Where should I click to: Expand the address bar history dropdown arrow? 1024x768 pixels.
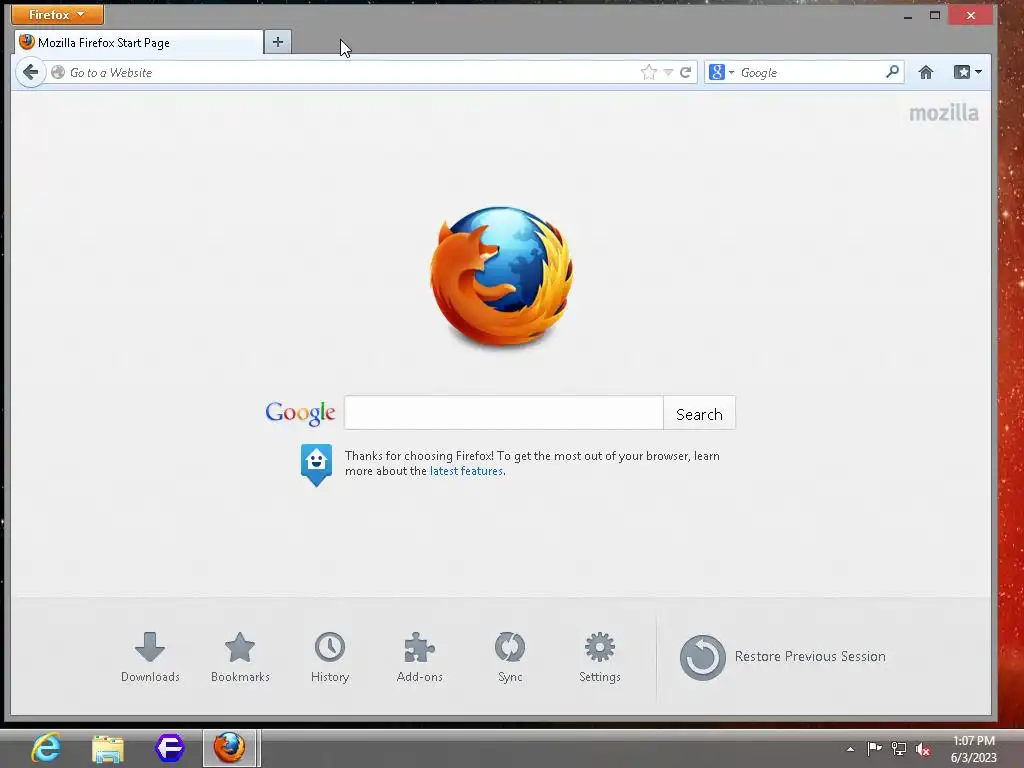668,72
